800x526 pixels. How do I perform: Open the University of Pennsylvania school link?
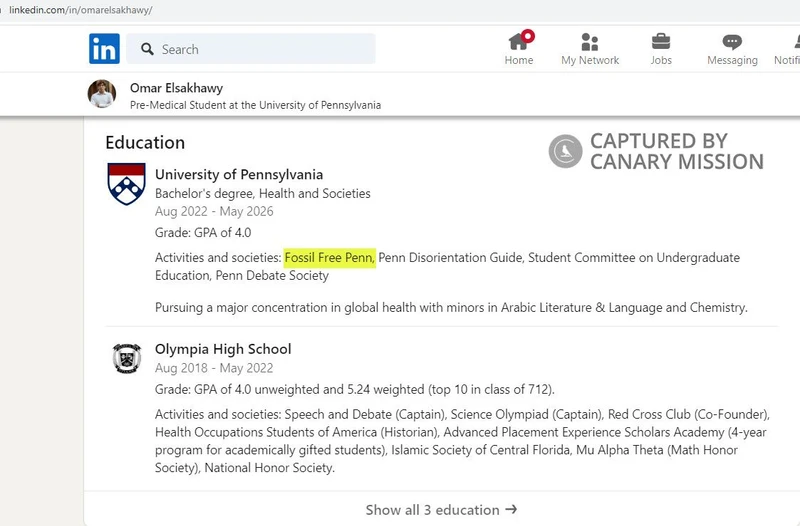239,175
